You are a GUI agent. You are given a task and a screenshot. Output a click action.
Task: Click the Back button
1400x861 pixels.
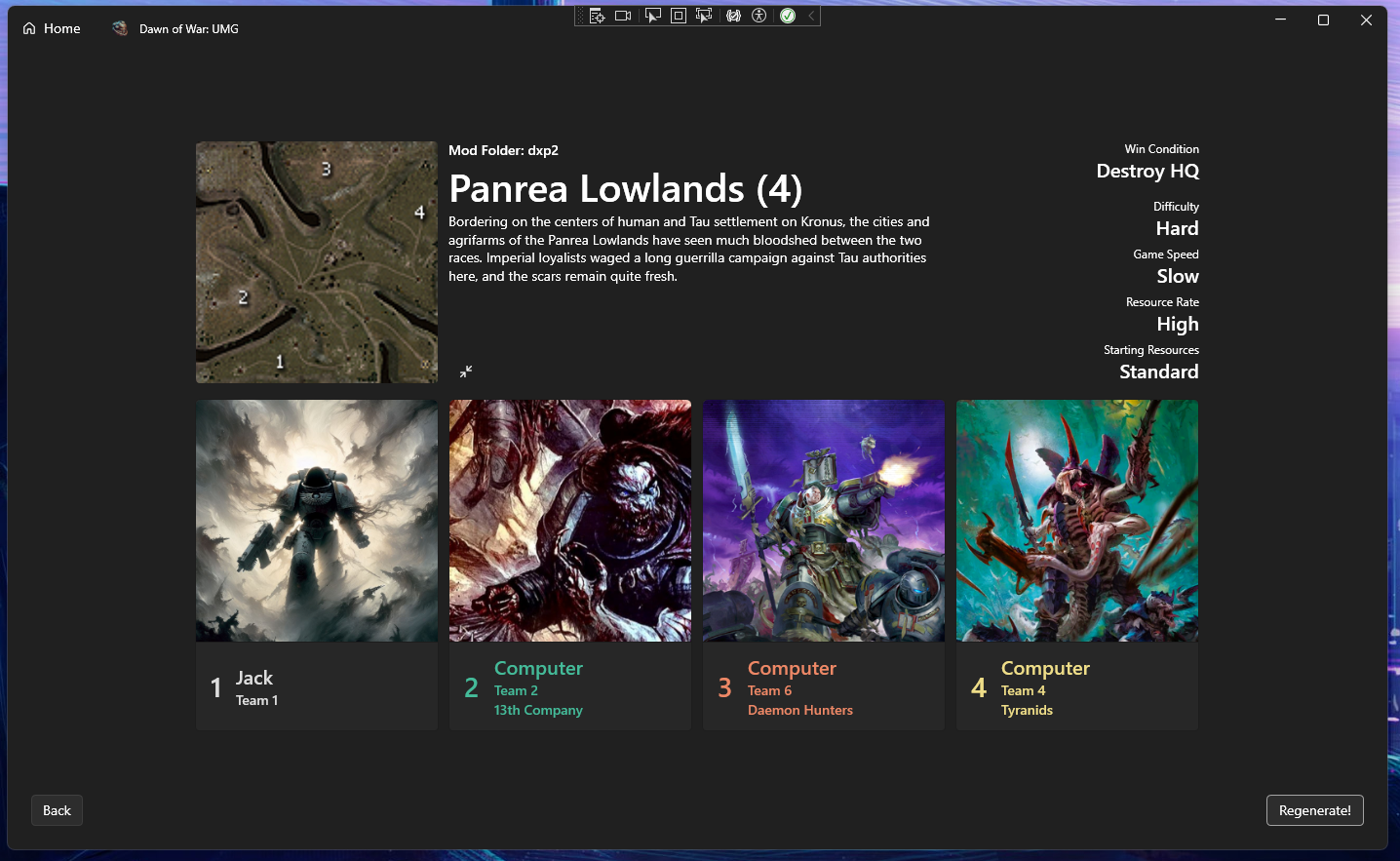[57, 810]
